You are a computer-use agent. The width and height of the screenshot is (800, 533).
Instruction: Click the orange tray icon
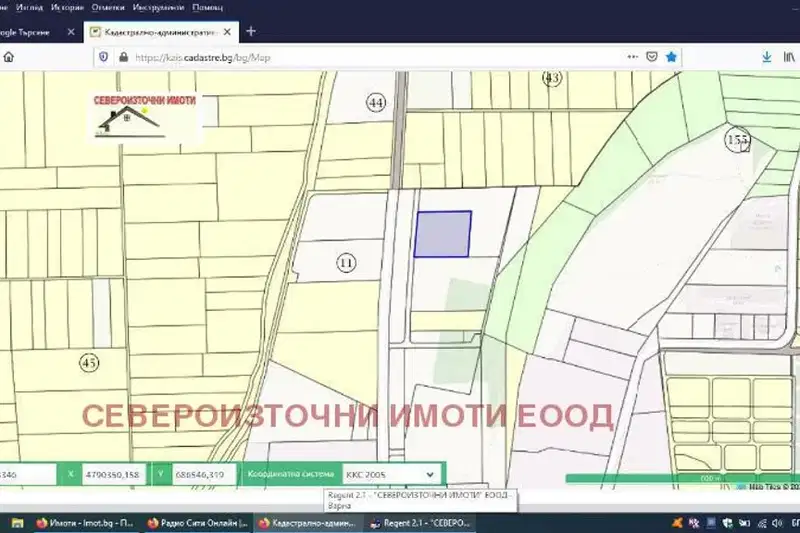pyautogui.click(x=678, y=523)
